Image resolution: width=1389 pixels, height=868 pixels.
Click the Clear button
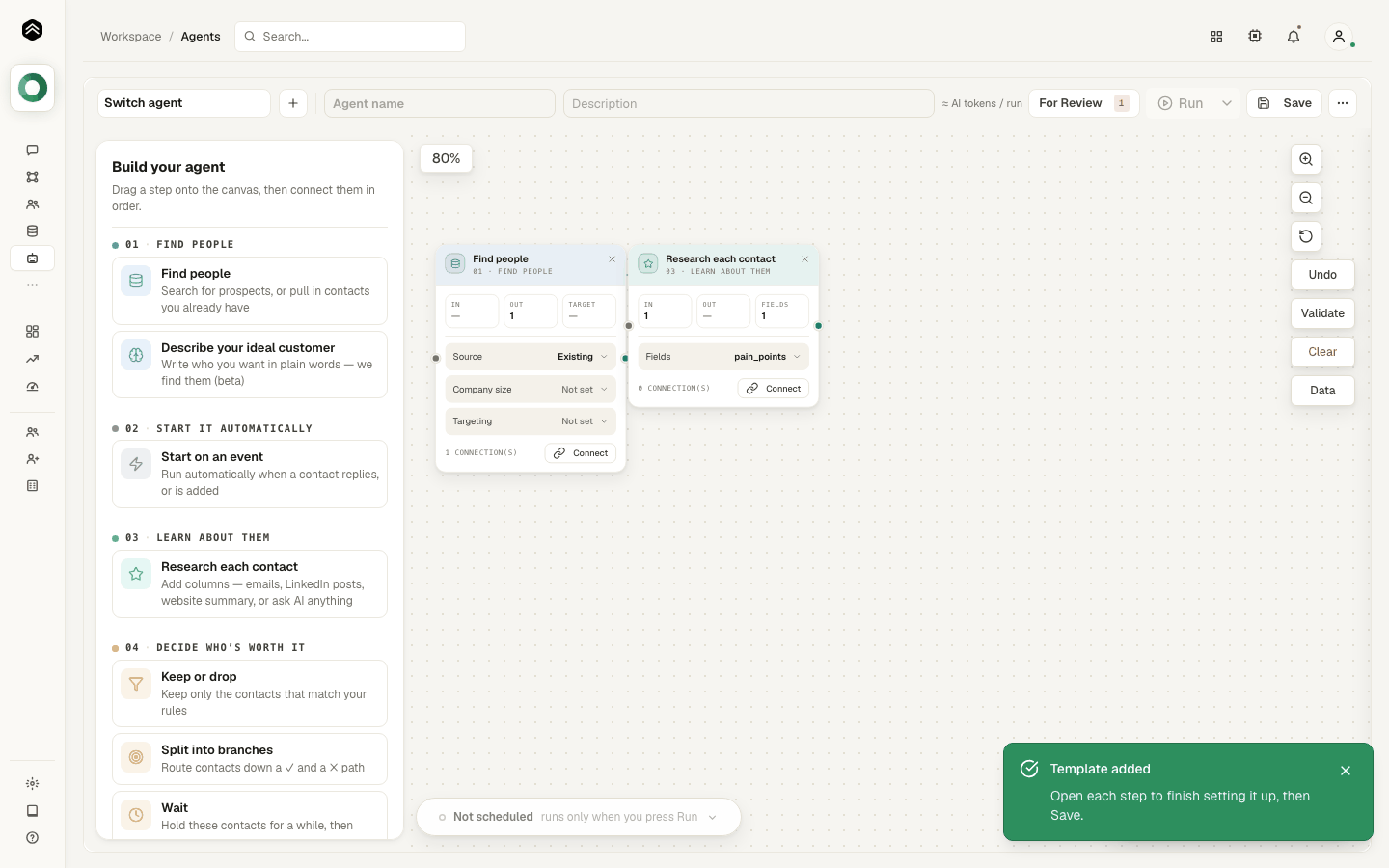point(1322,352)
